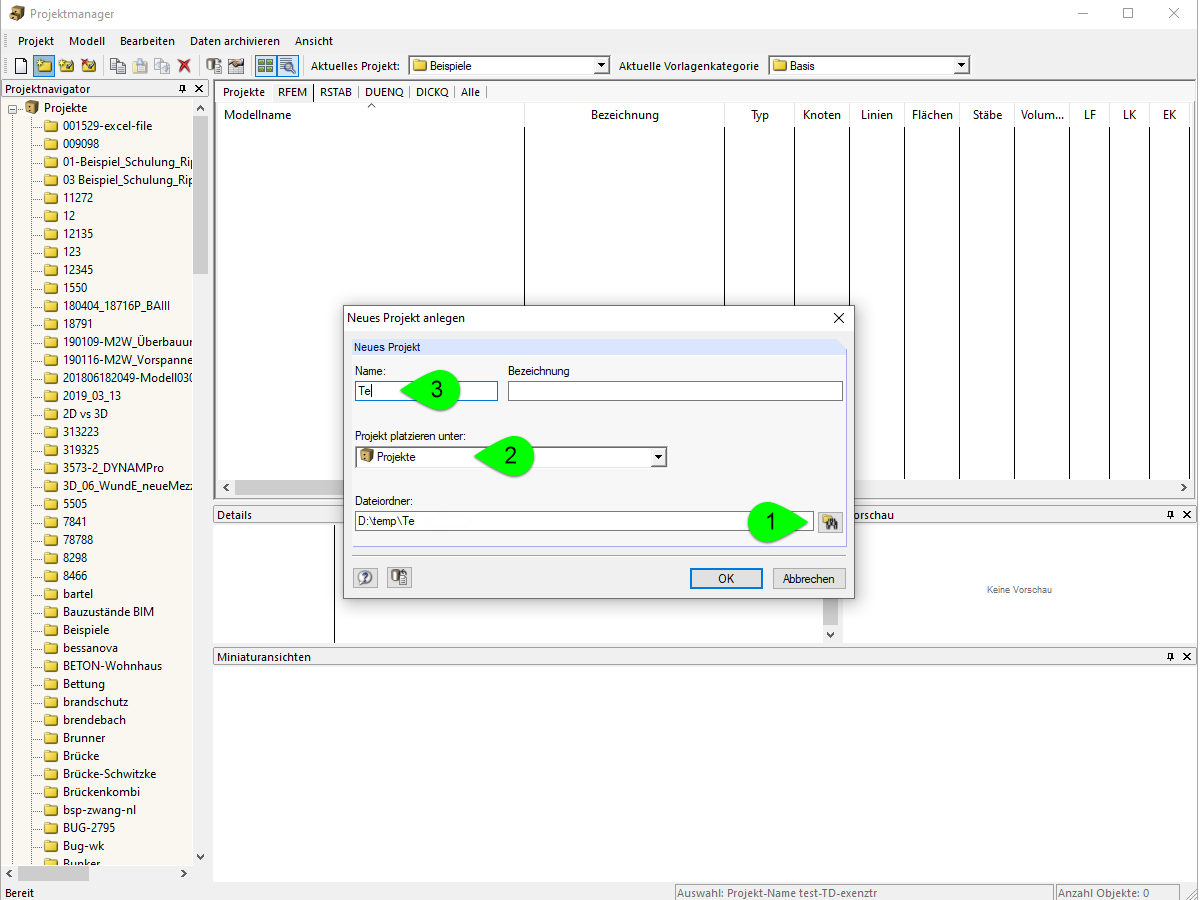Click the Bezeichnung input field
The width and height of the screenshot is (1200, 900).
(x=675, y=390)
